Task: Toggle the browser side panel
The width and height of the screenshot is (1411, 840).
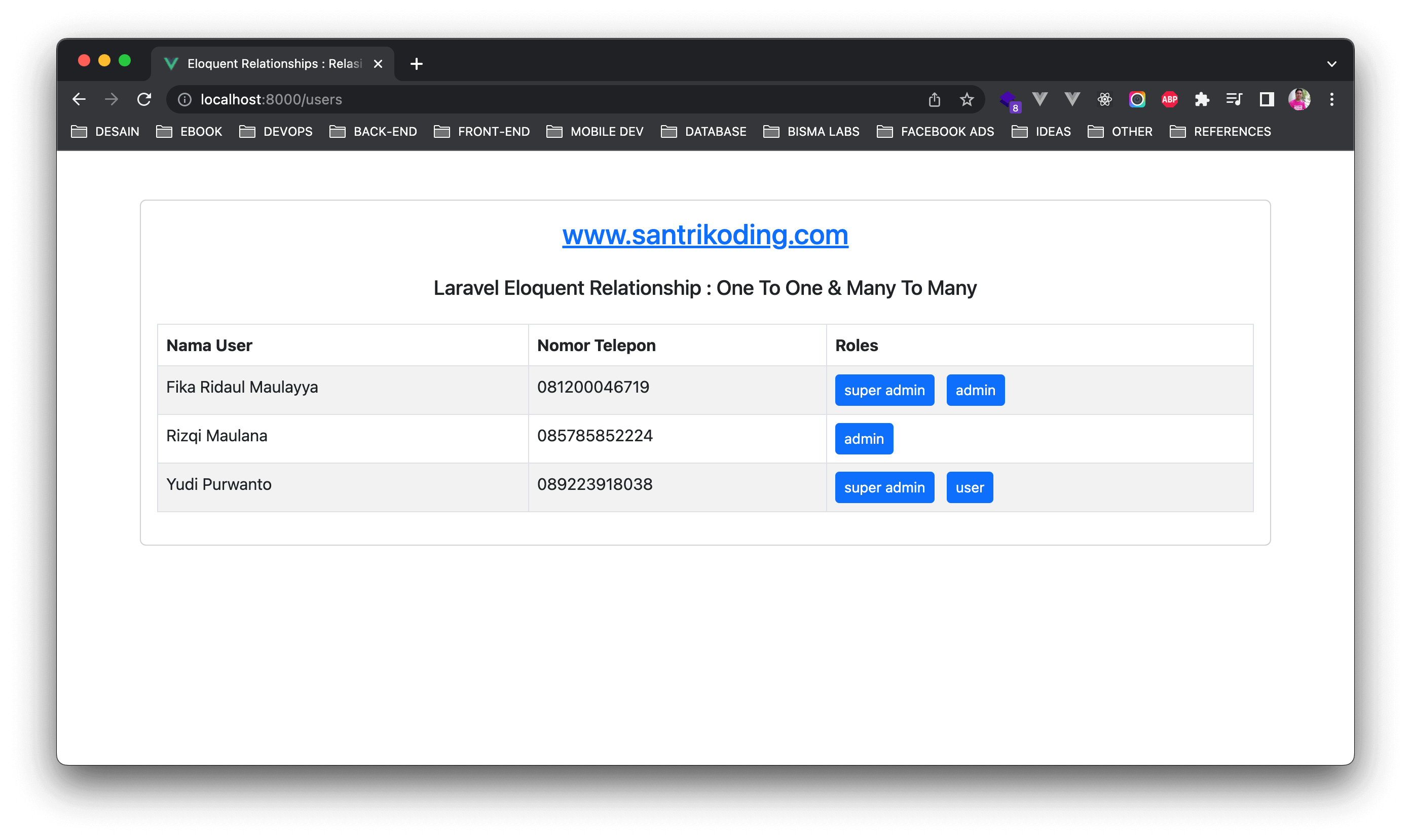Action: click(1267, 100)
